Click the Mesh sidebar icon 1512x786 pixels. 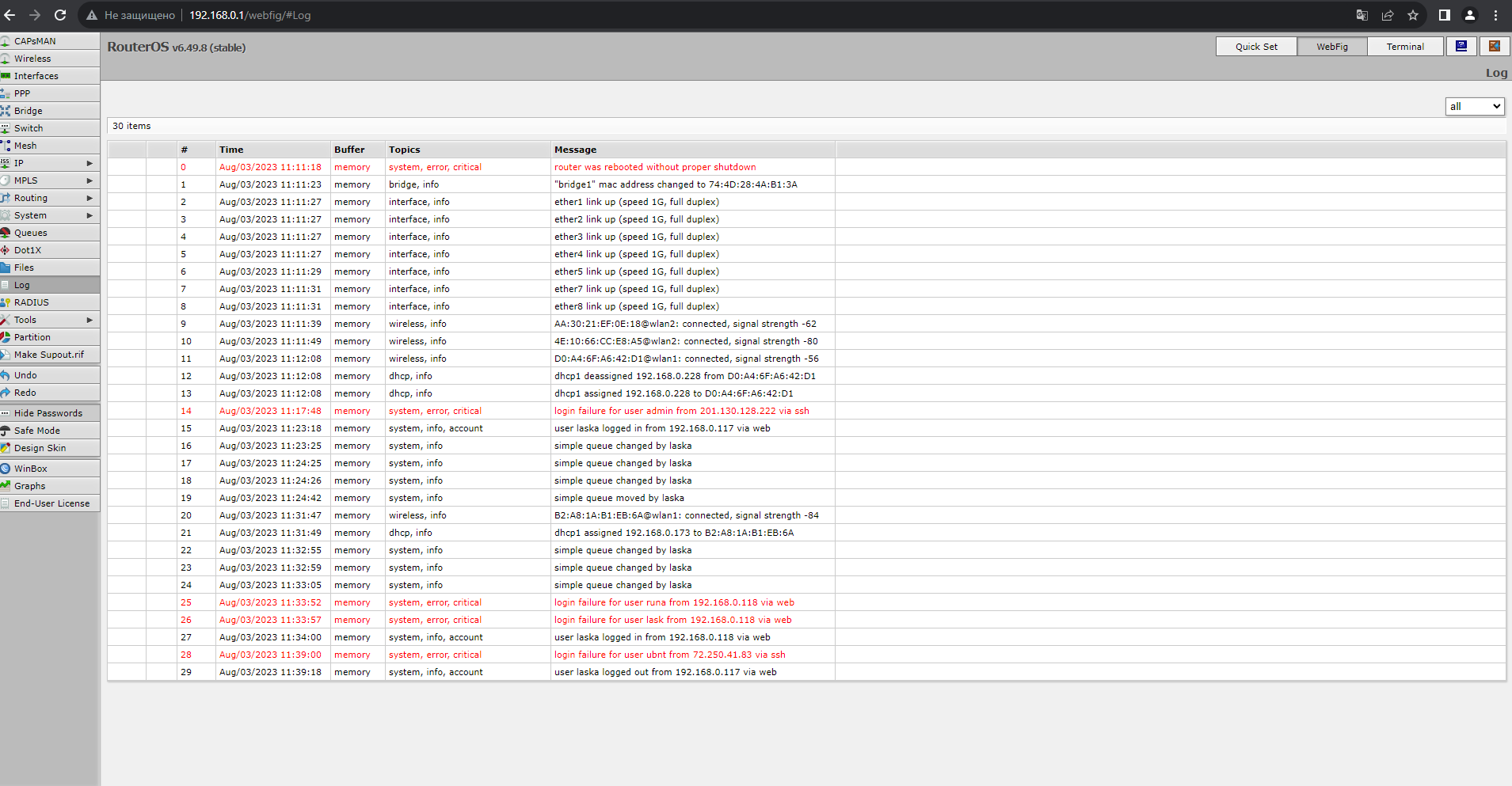[6, 146]
